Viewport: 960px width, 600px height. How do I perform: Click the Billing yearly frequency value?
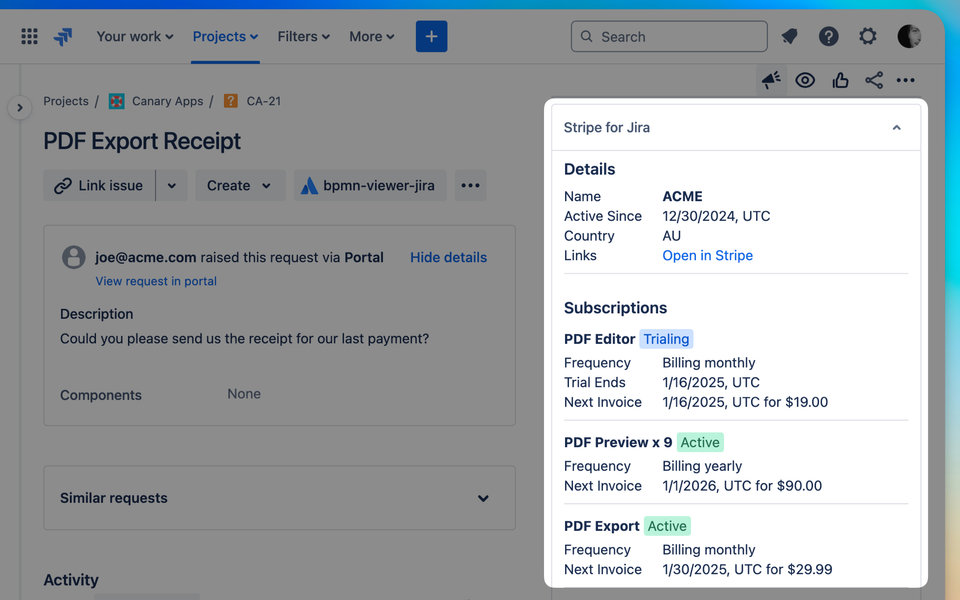pos(702,466)
